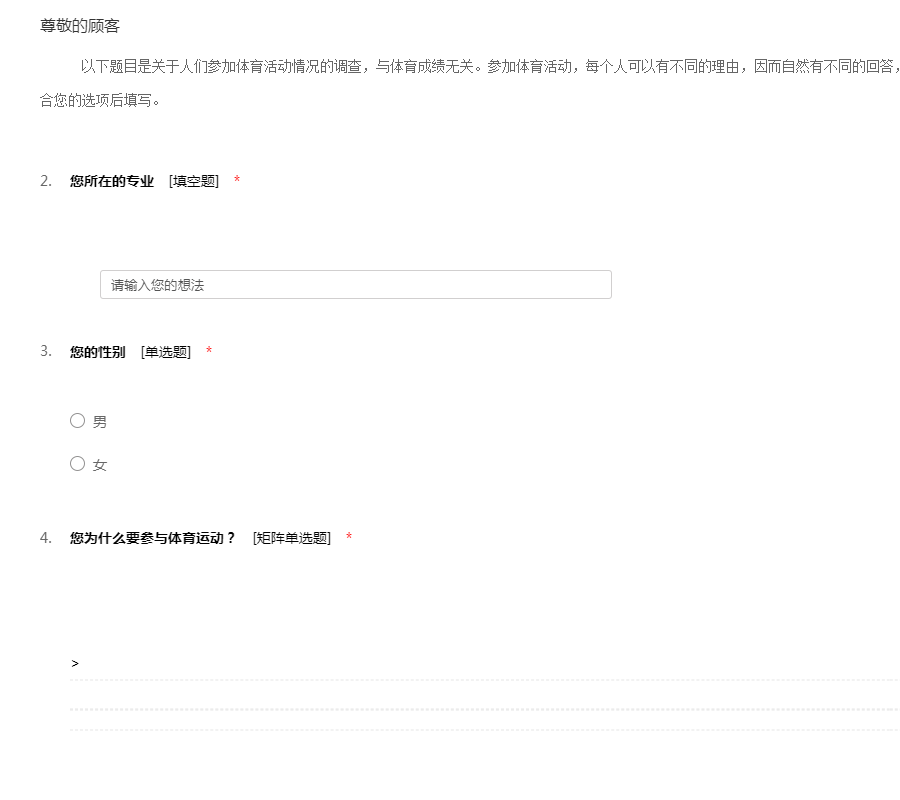Click the red asterisk beside 您的性别

(209, 352)
